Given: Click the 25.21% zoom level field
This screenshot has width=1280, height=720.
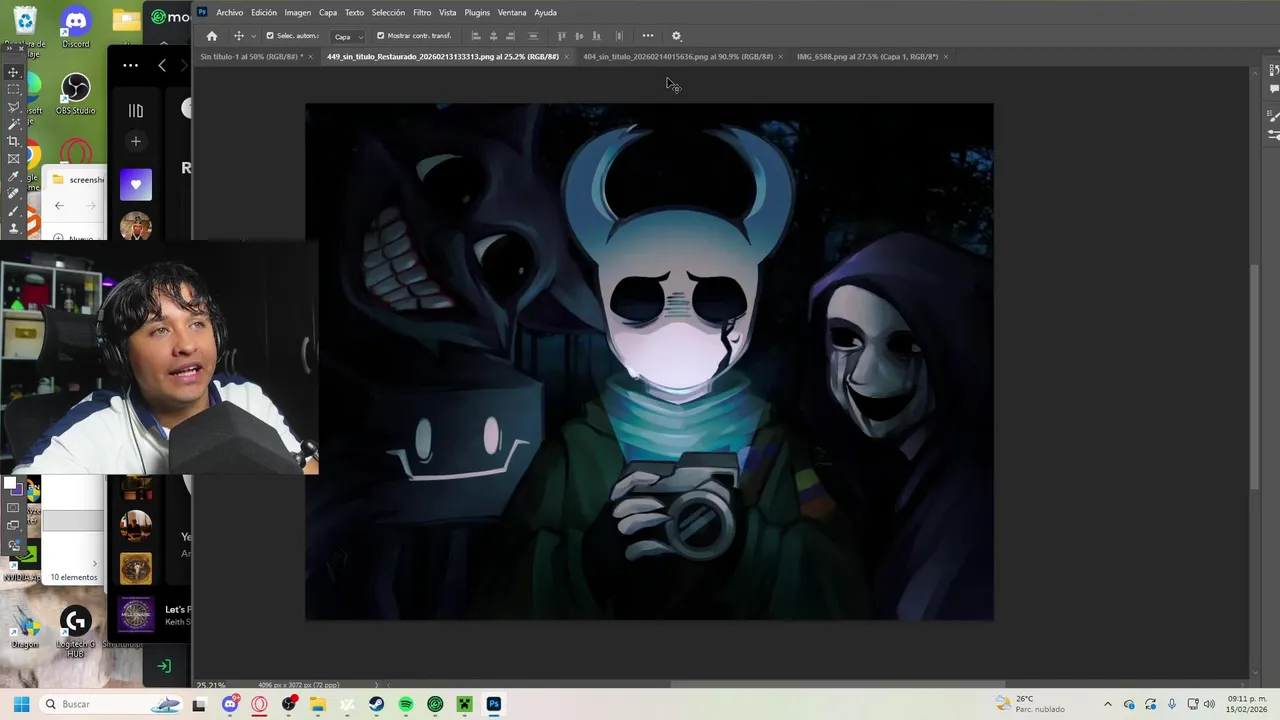Looking at the screenshot, I should point(211,685).
